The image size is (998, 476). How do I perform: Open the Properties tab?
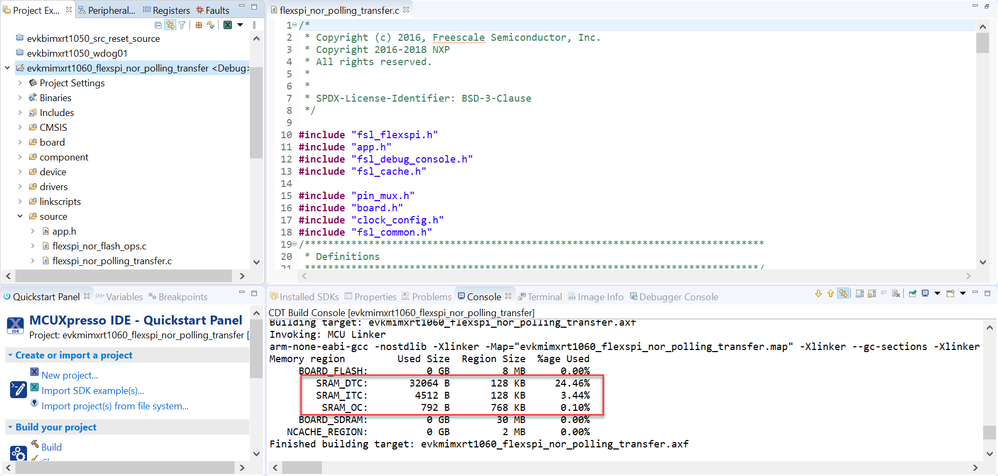[370, 297]
